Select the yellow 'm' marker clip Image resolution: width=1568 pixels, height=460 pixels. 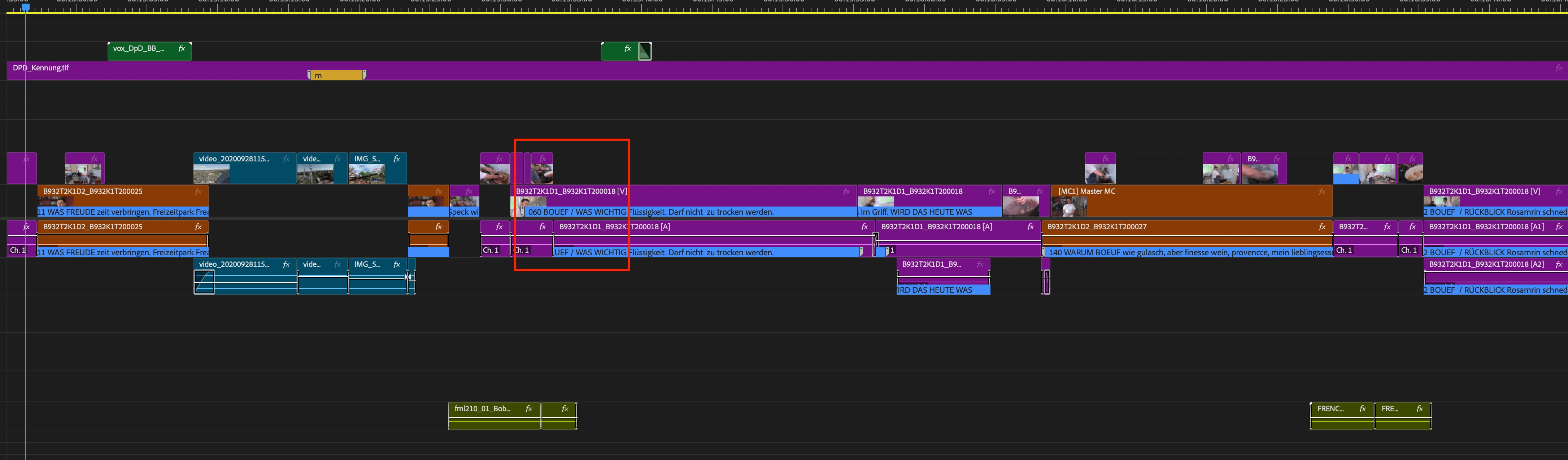(x=336, y=75)
